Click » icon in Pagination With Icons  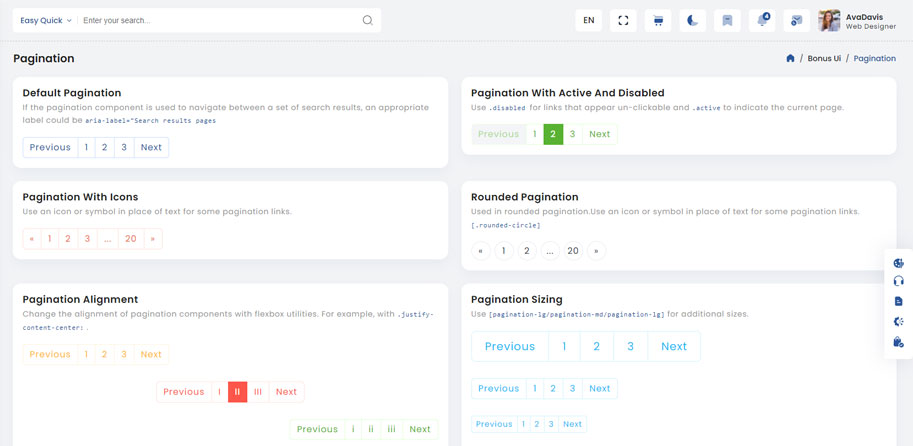153,239
